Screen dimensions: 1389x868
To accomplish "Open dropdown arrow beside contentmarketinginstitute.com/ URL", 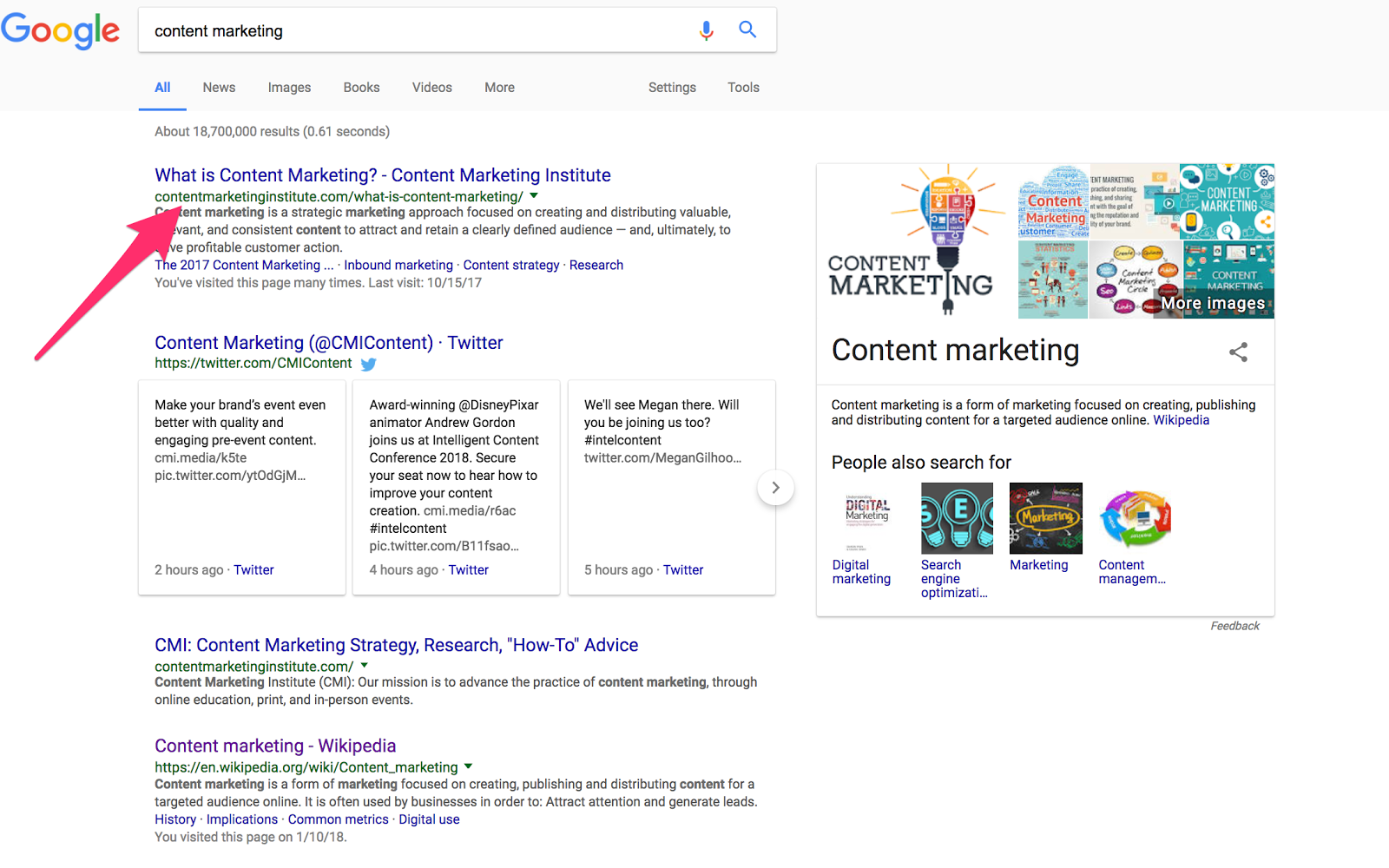I will click(x=365, y=666).
